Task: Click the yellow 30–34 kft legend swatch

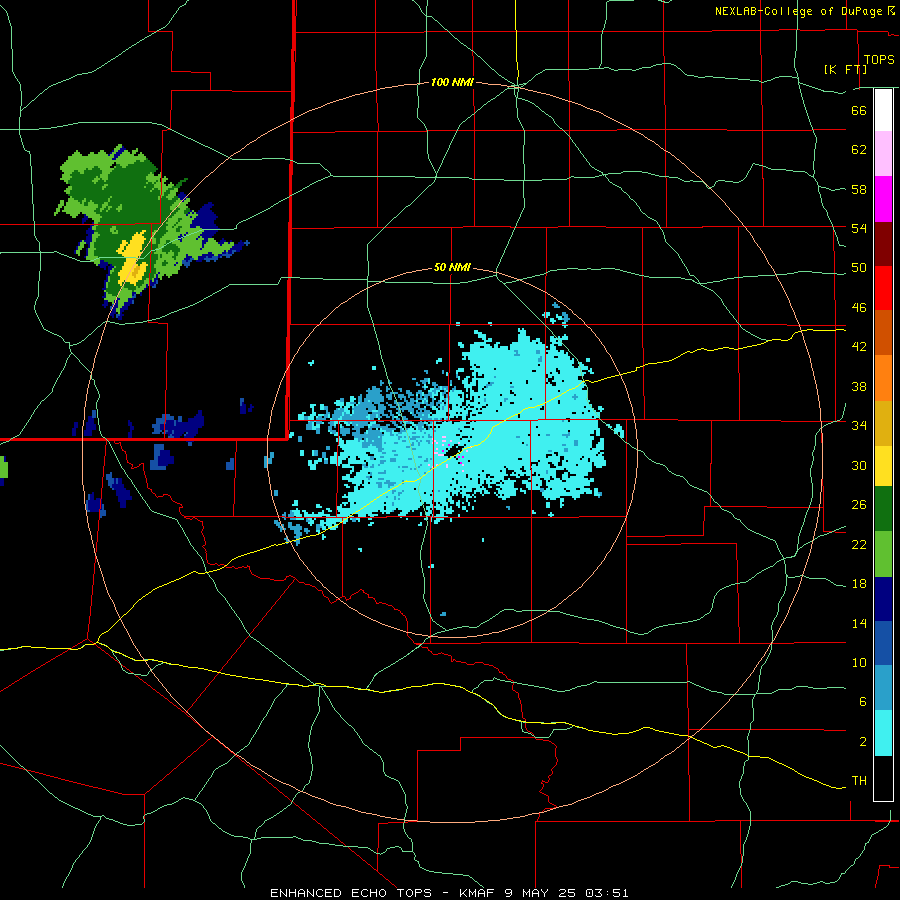Action: (883, 466)
